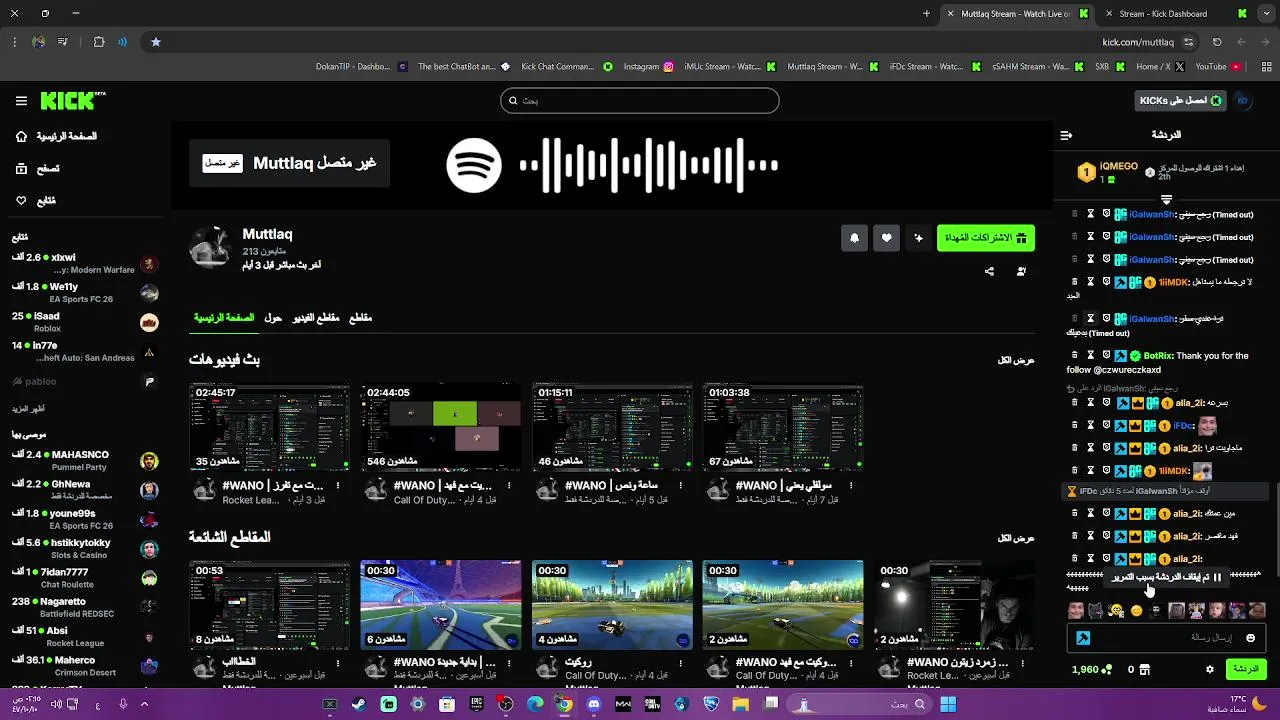1280x720 pixels.
Task: Click the timeout hourglass on the 1iiMDK message
Action: coord(1091,282)
